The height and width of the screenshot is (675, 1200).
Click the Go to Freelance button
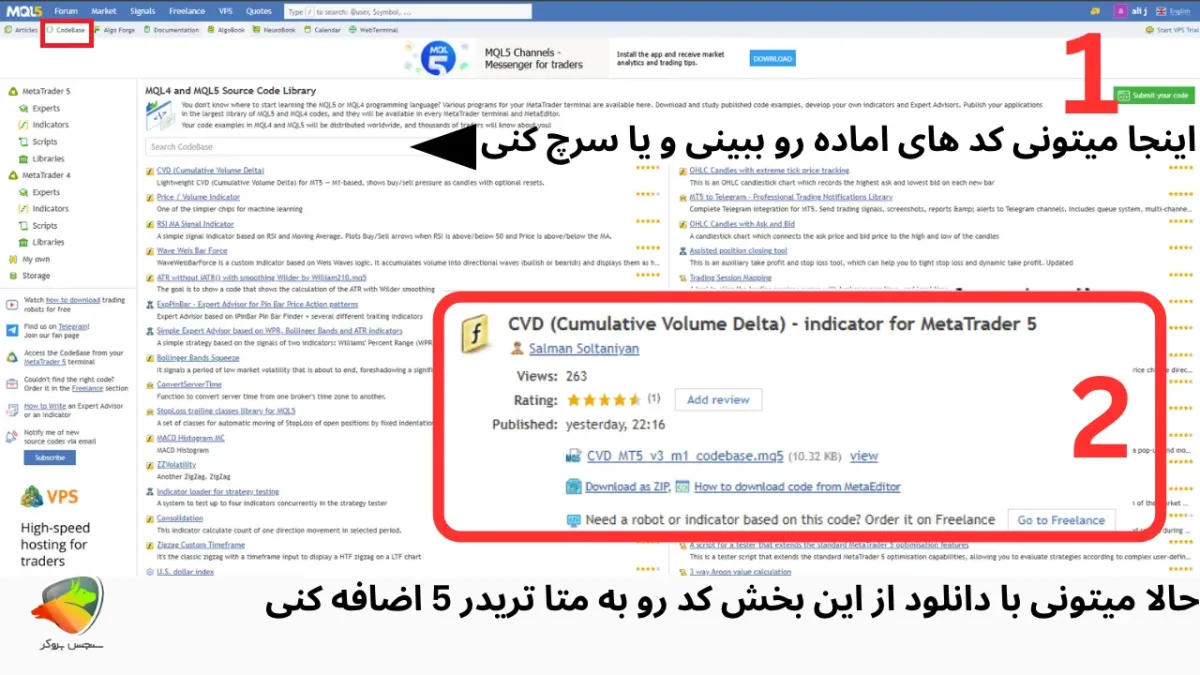coord(1061,520)
